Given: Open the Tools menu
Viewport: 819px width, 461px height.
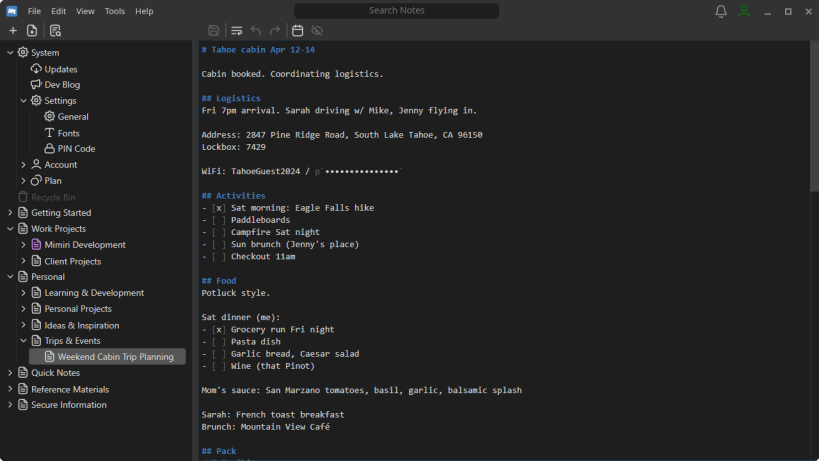Looking at the screenshot, I should pos(114,11).
